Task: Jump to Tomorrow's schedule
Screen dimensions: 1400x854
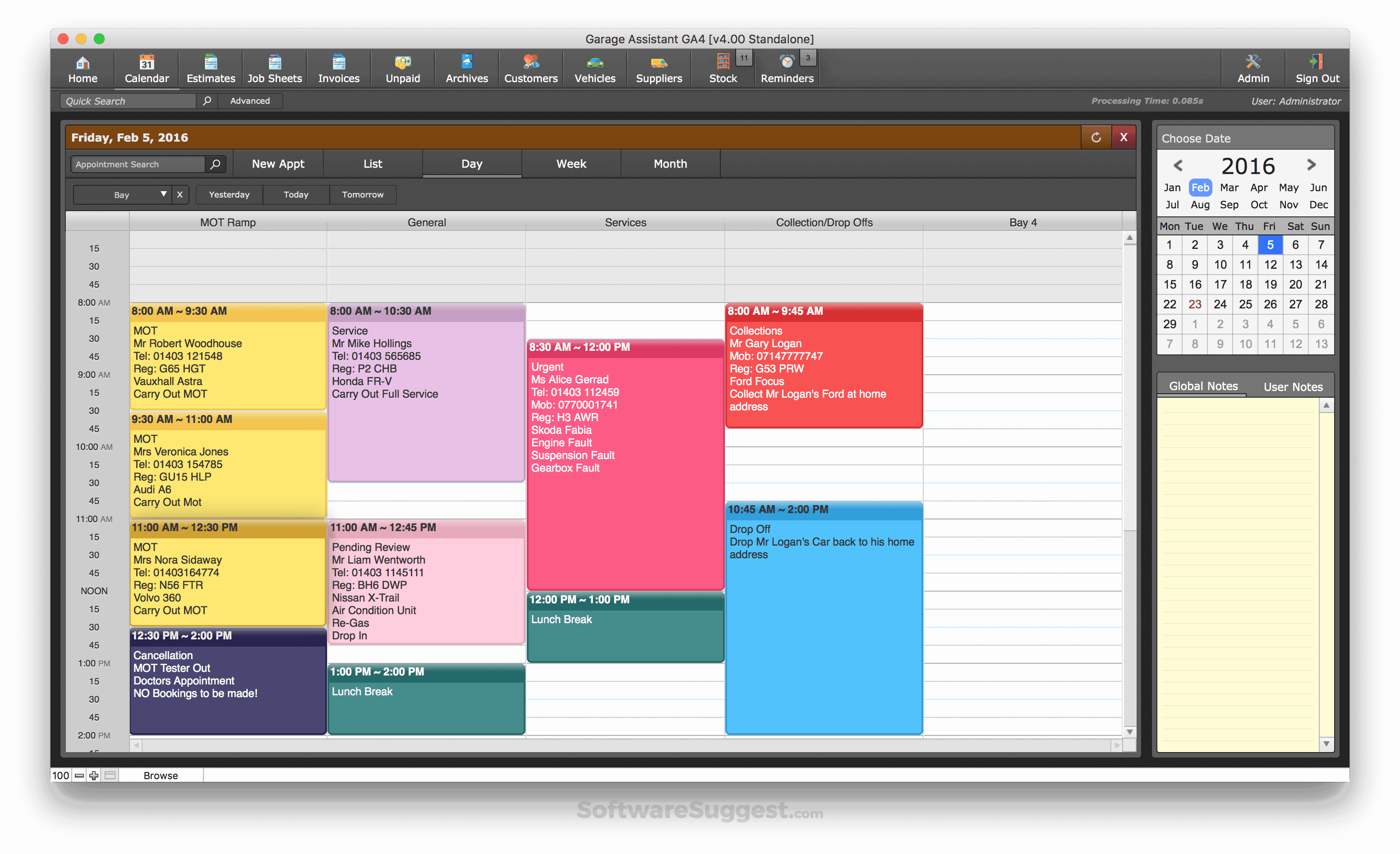Action: coord(363,194)
